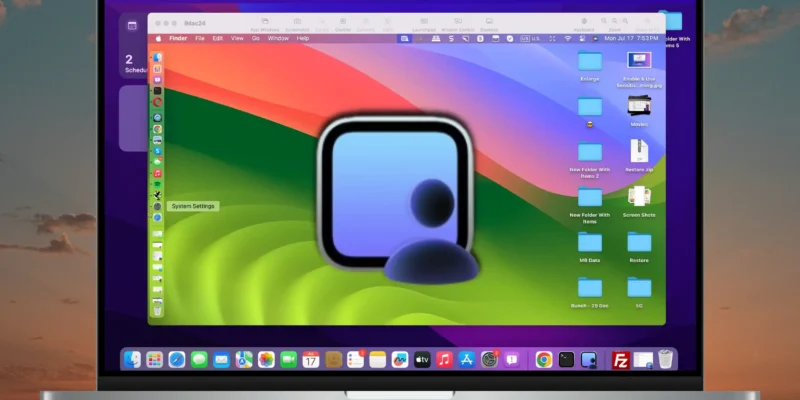This screenshot has width=800, height=400.
Task: Open Terminal in the bottom Dock
Action: tap(566, 360)
